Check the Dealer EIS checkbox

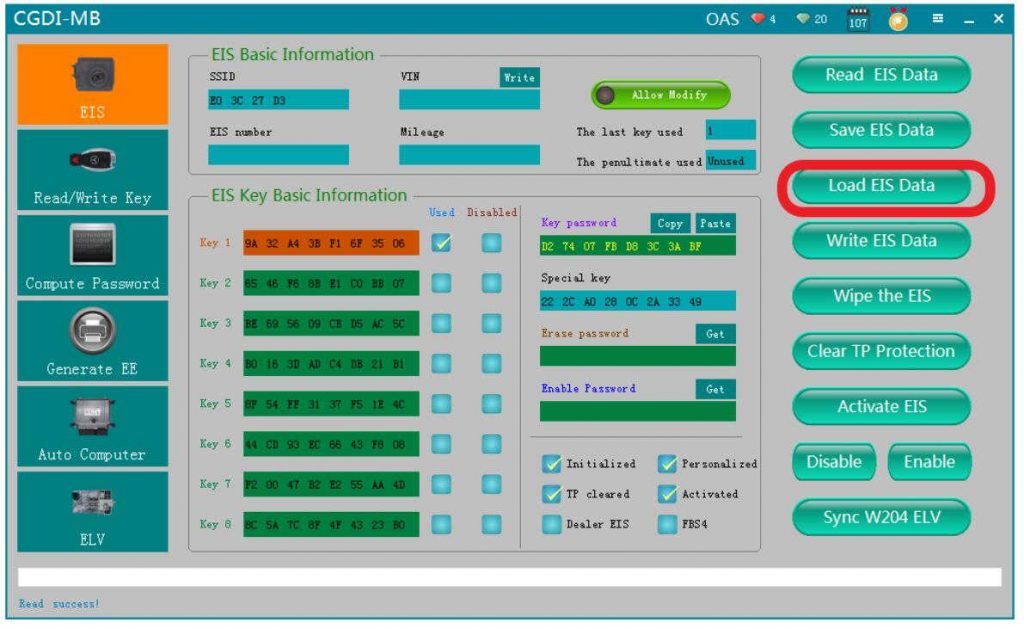[552, 524]
